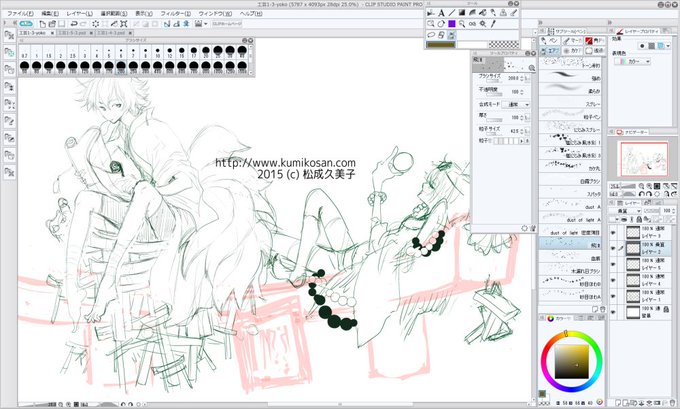This screenshot has height=409, width=680.
Task: Click the Scale/Transform icon in command bar
Action: click(x=124, y=24)
